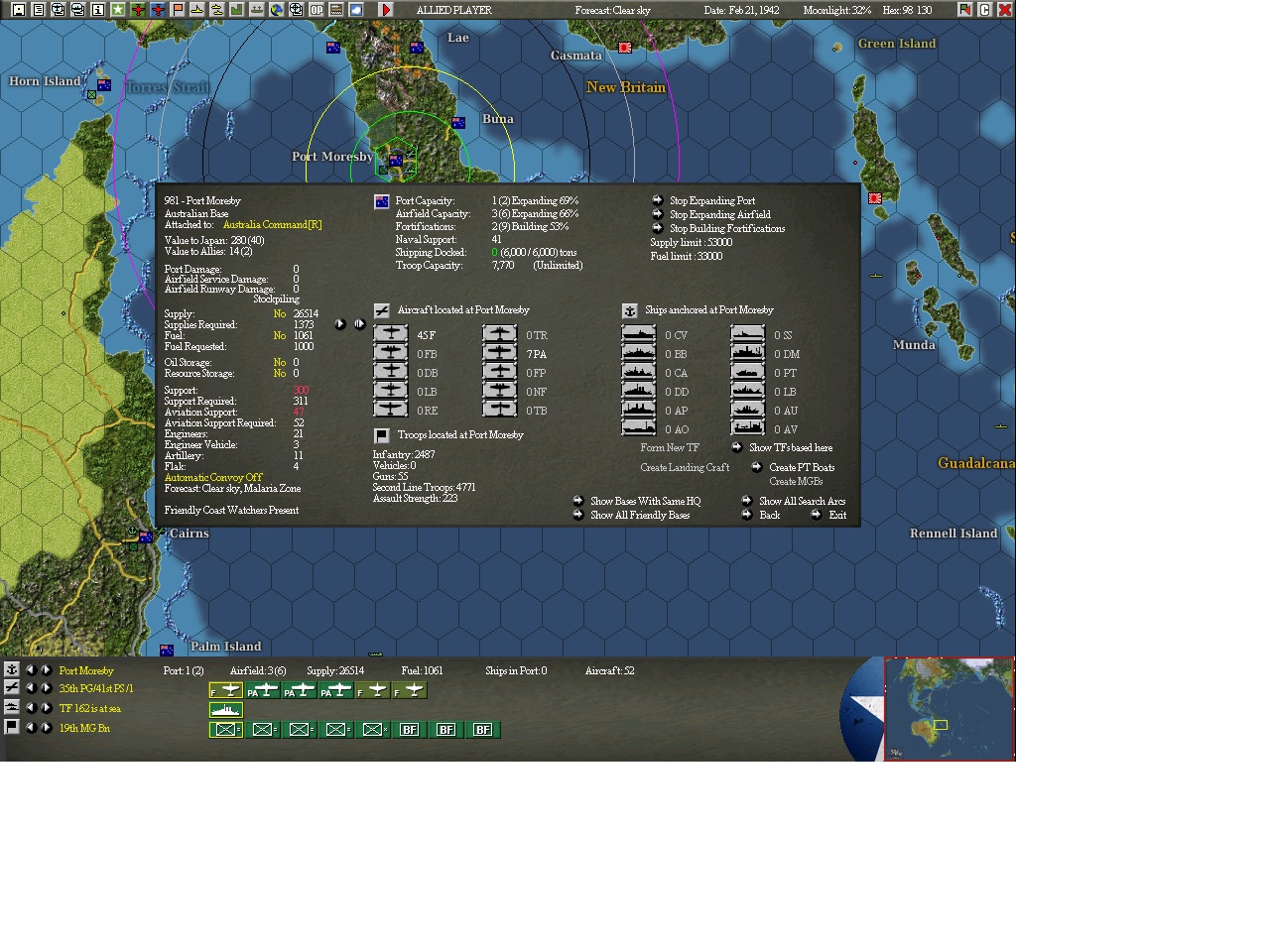Toggle Automatic Convoy Off setting
Screen dimensions: 1270x952
click(x=213, y=477)
